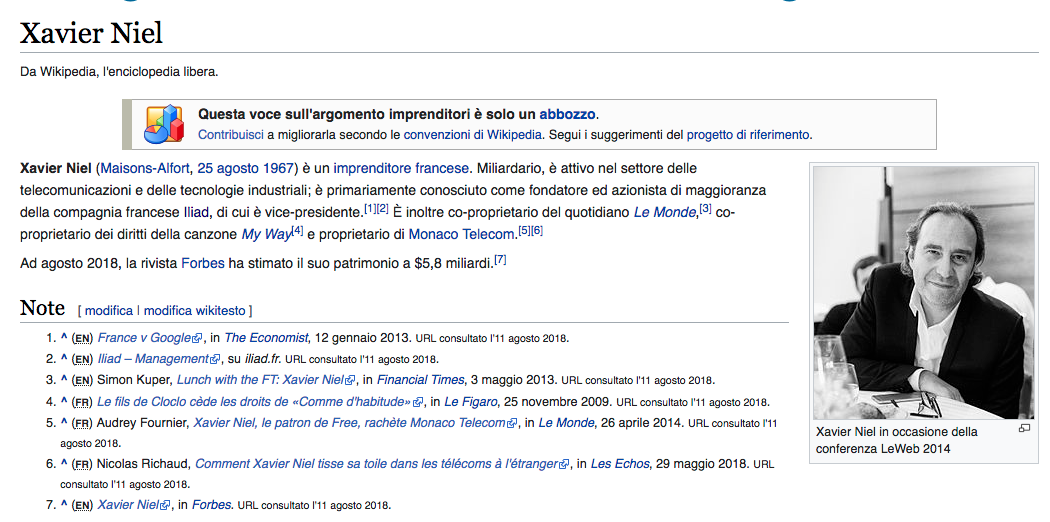The height and width of the screenshot is (522, 1050).
Task: Open the My Way song link
Action: 266,235
